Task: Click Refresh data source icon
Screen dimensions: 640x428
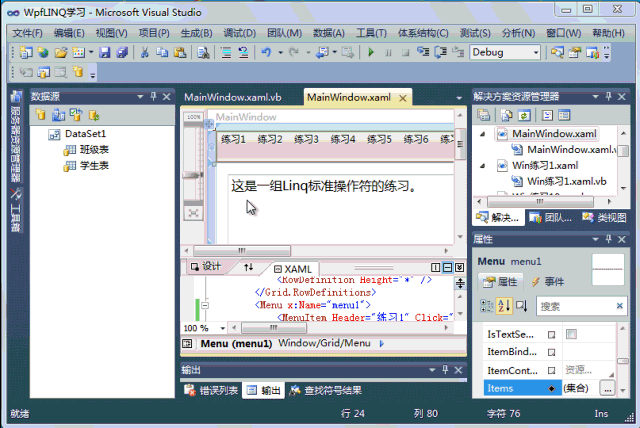Action: pos(94,115)
